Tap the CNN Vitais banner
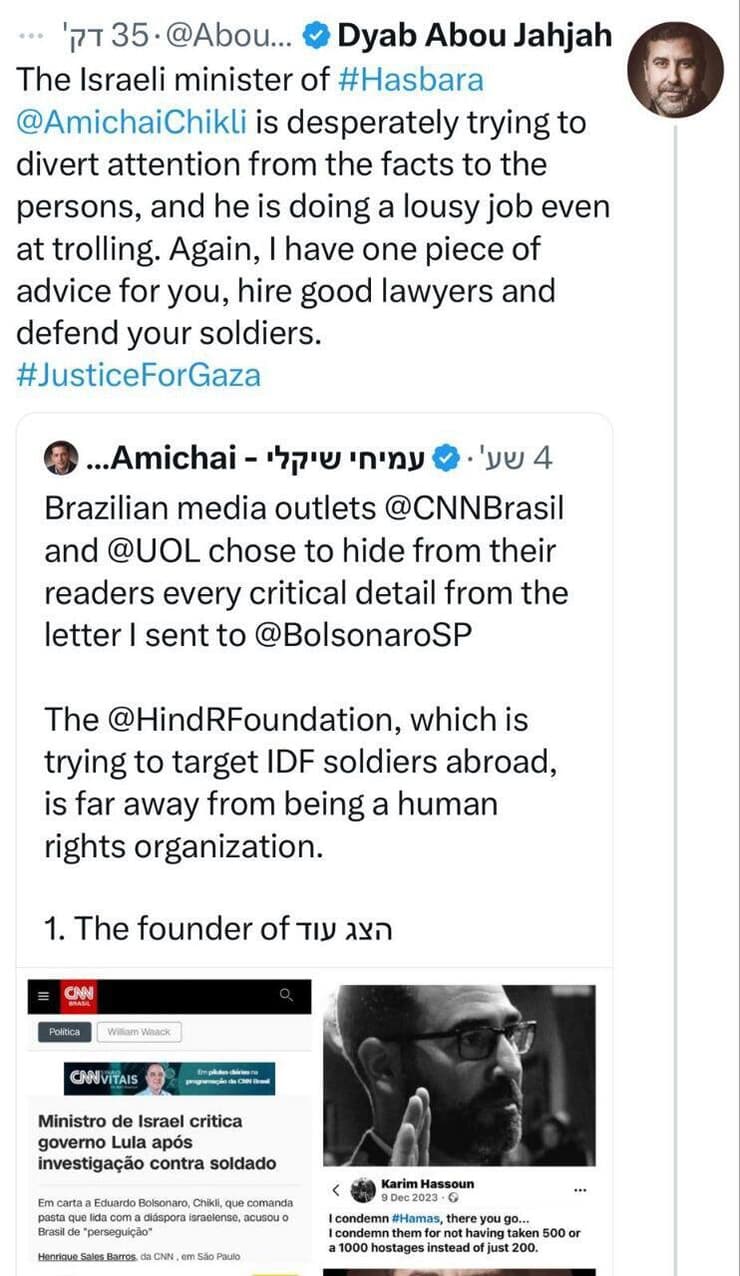This screenshot has height=1276, width=740. pos(171,1078)
